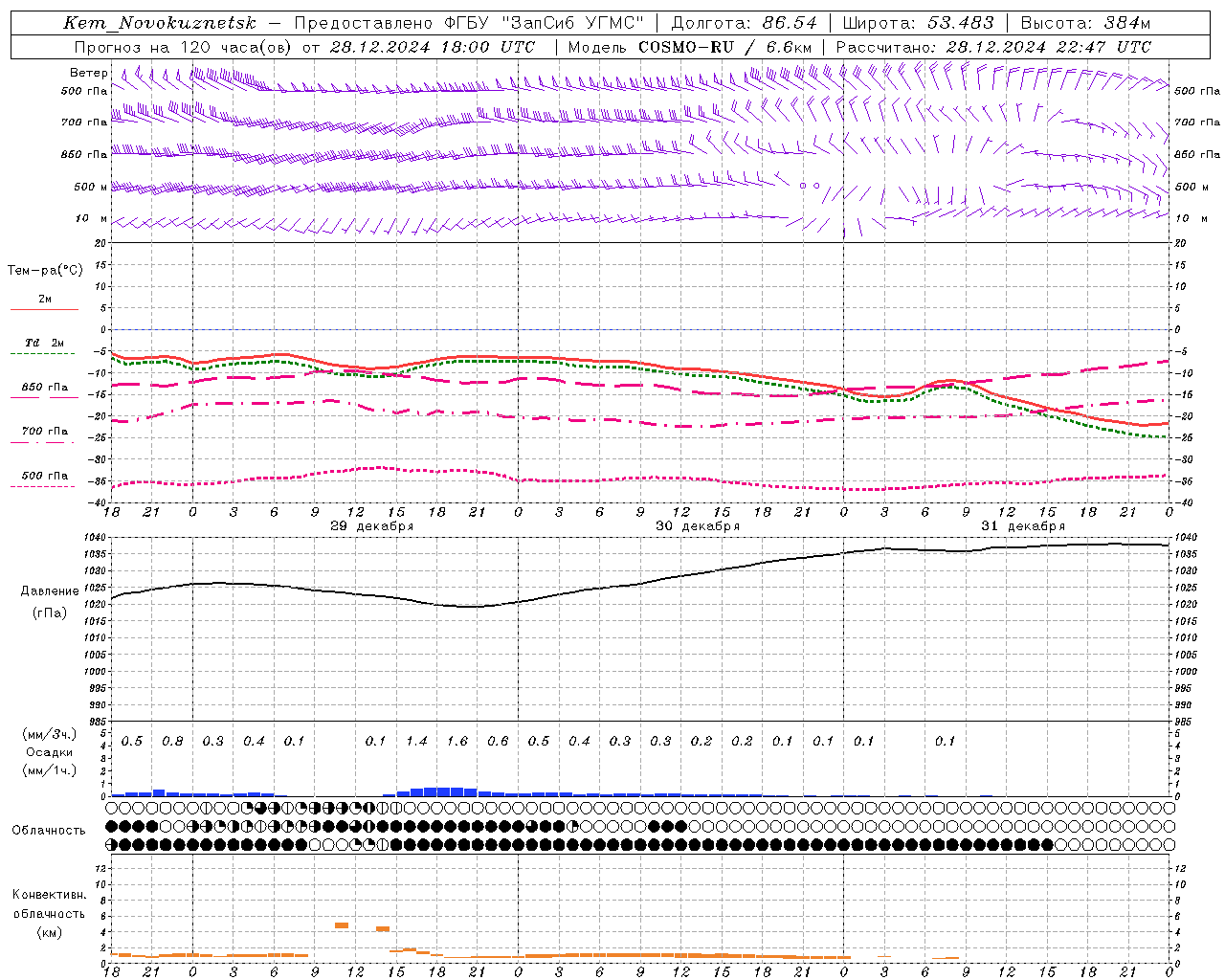The image size is (1225, 980).
Task: Click the 'Долгота: 86.54' header field
Action: 745,23
